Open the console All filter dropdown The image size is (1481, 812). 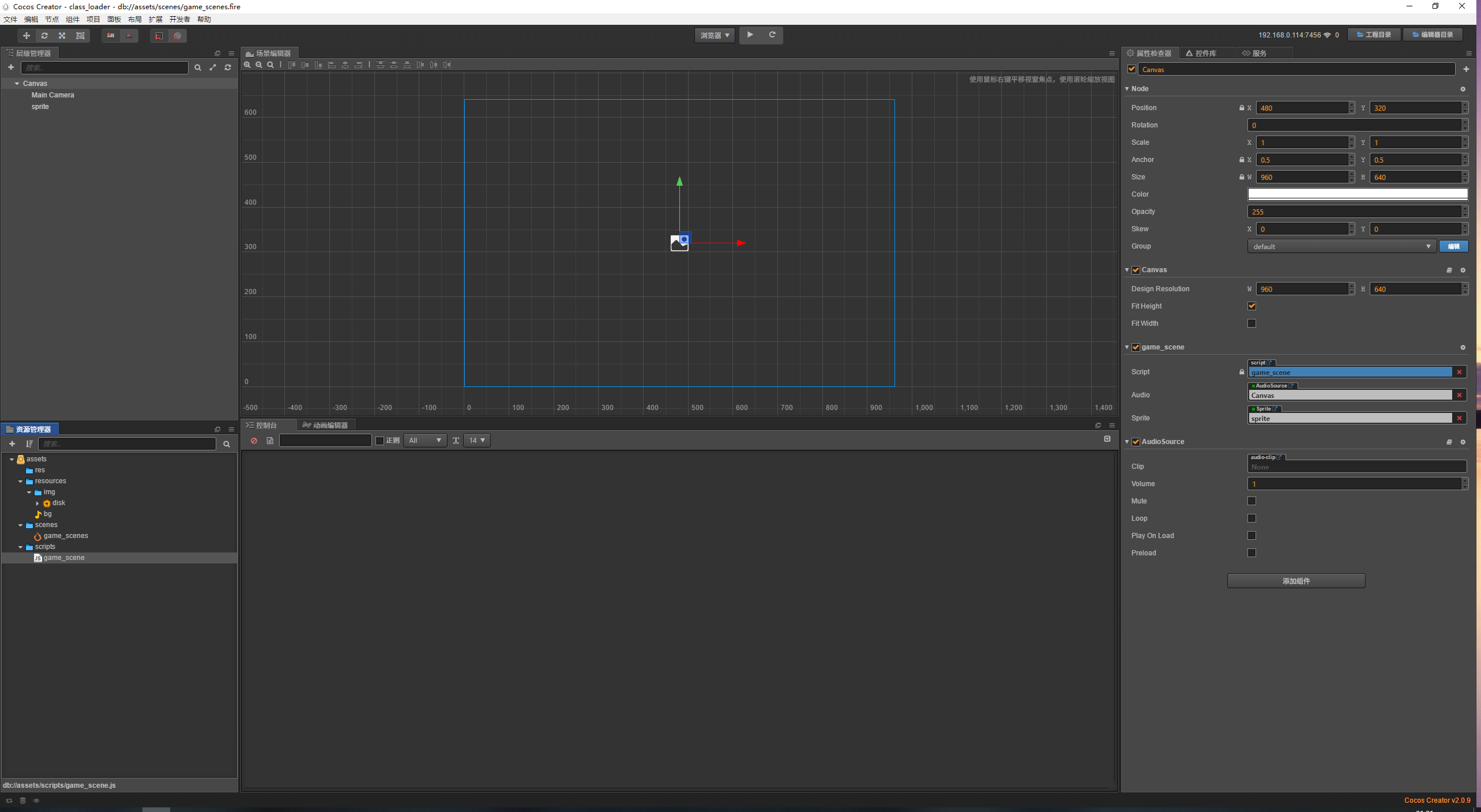(425, 441)
